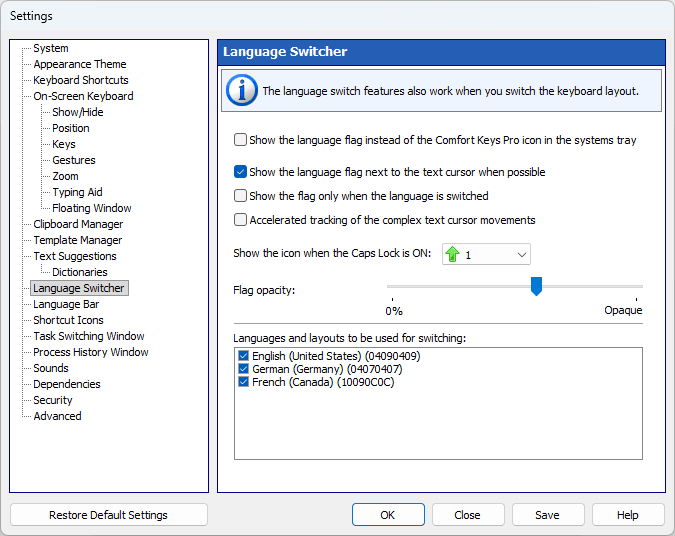Uncheck French (Canada) language
675x536 pixels.
tap(243, 382)
